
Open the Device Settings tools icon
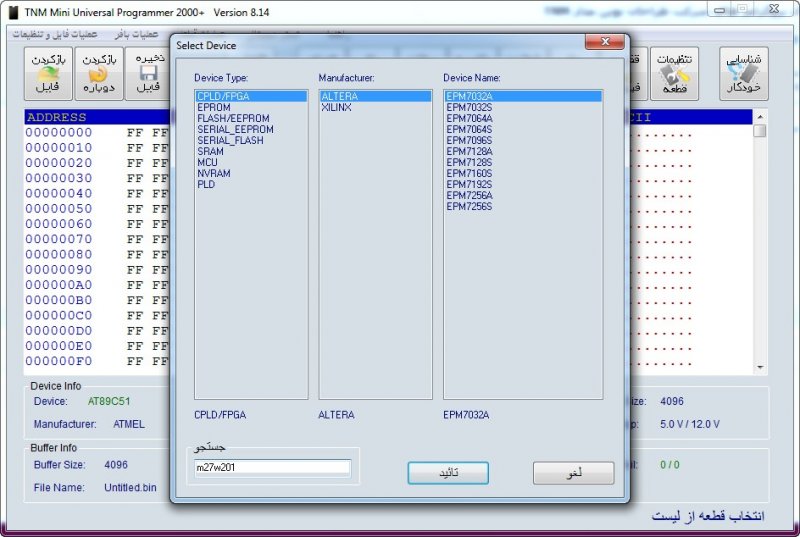click(x=674, y=73)
